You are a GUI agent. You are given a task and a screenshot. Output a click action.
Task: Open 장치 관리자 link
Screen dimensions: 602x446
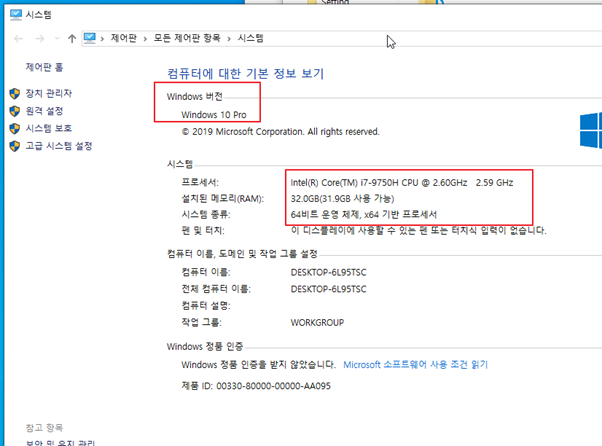[49, 93]
